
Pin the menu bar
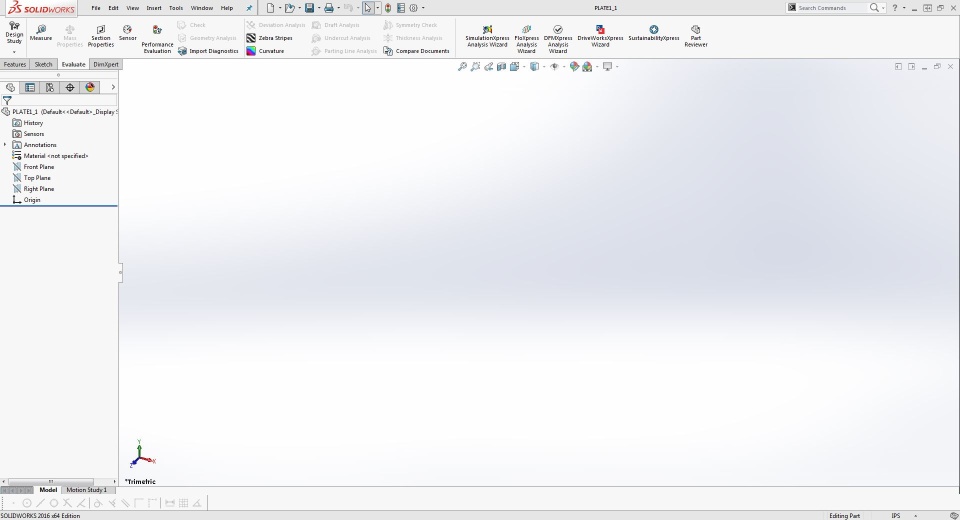click(x=249, y=8)
